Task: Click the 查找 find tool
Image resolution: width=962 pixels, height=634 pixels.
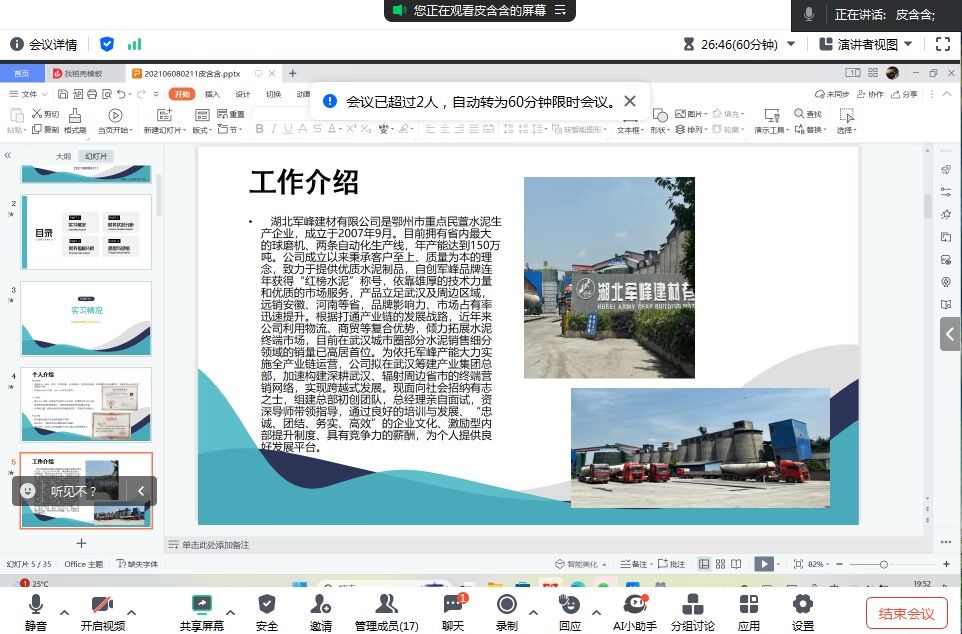Action: (807, 114)
